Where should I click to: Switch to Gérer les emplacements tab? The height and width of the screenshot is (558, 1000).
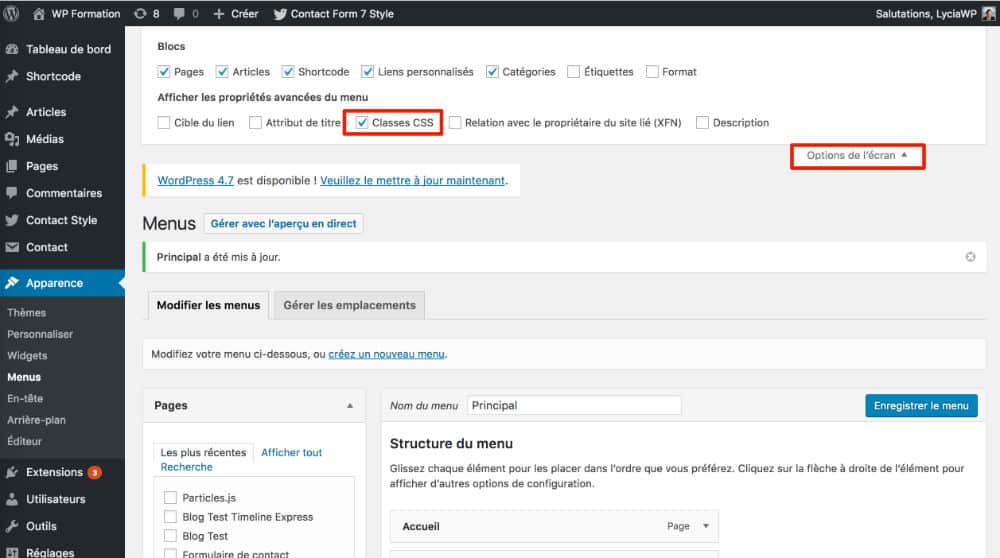349,305
